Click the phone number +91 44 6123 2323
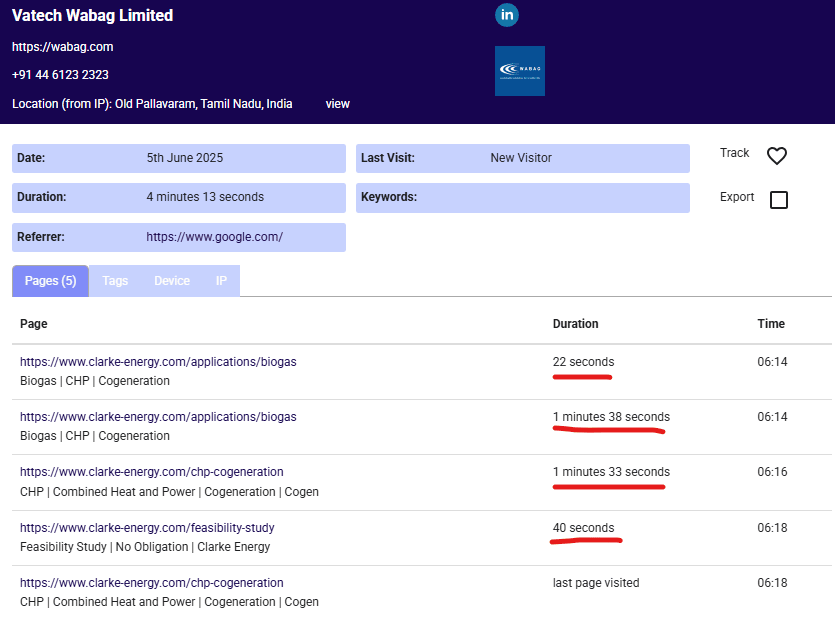 point(60,75)
